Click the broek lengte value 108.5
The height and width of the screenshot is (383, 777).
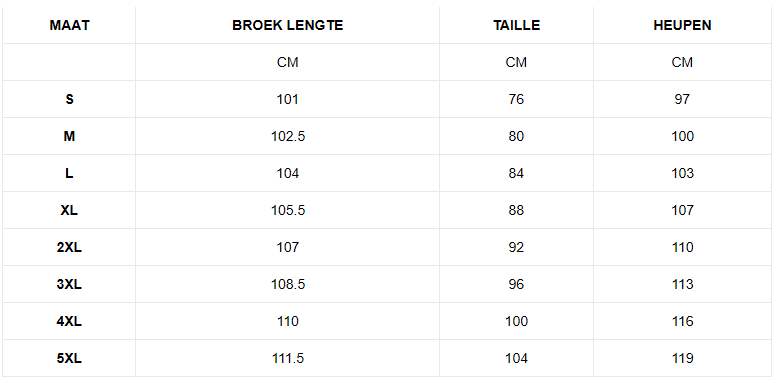click(x=288, y=284)
